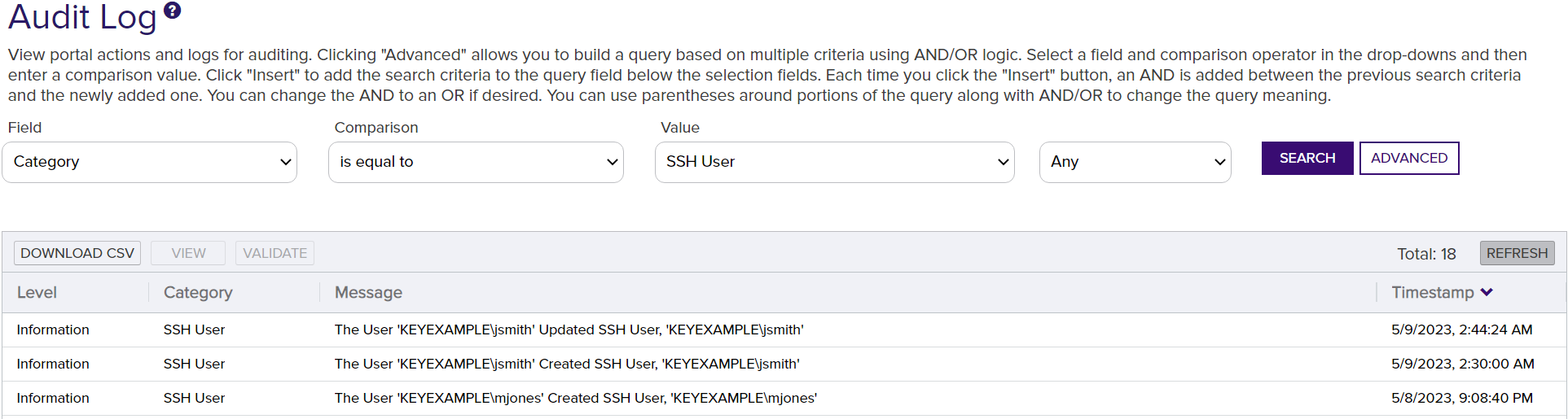Click the Timestamp sort arrow icon
Viewport: 1568px width, 419px height.
pos(1487,292)
